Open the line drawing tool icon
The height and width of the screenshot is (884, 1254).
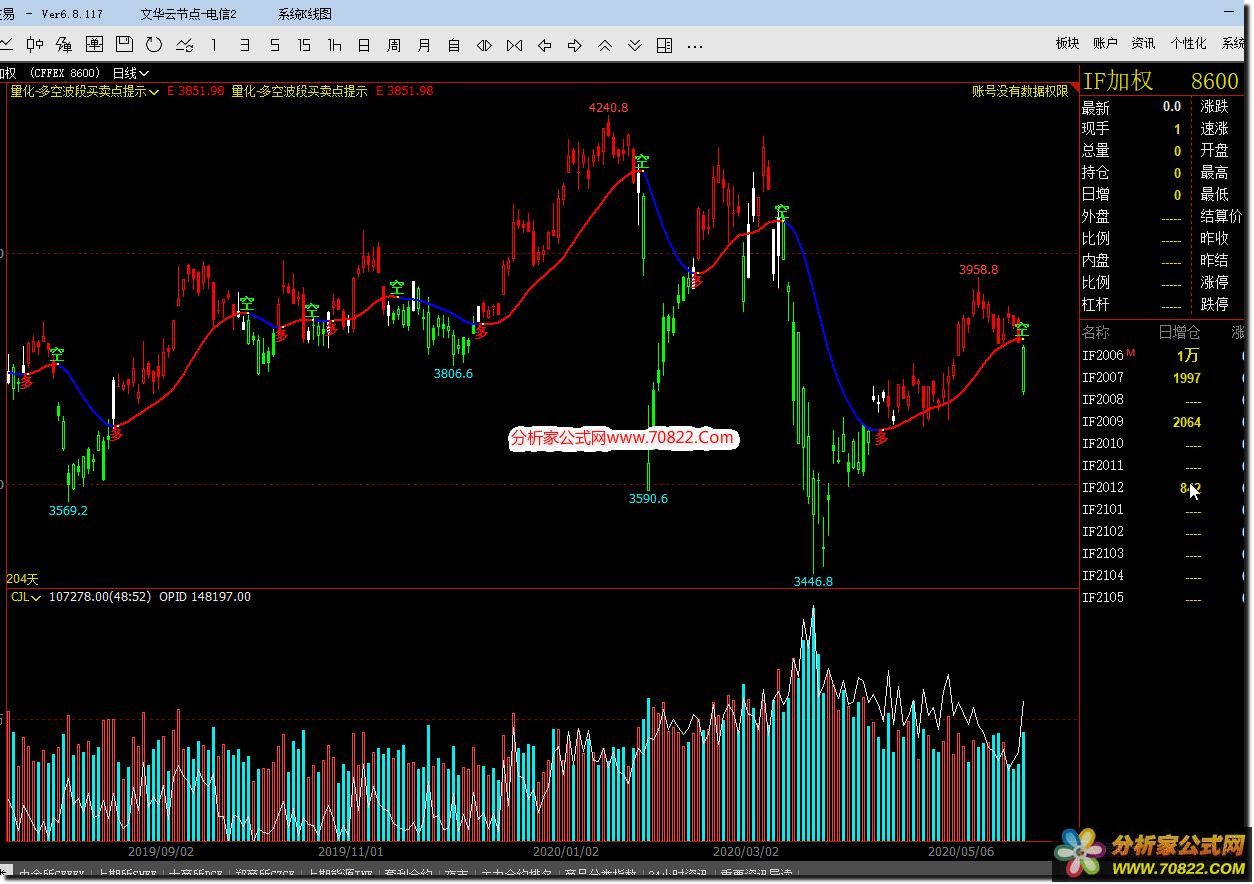click(184, 44)
